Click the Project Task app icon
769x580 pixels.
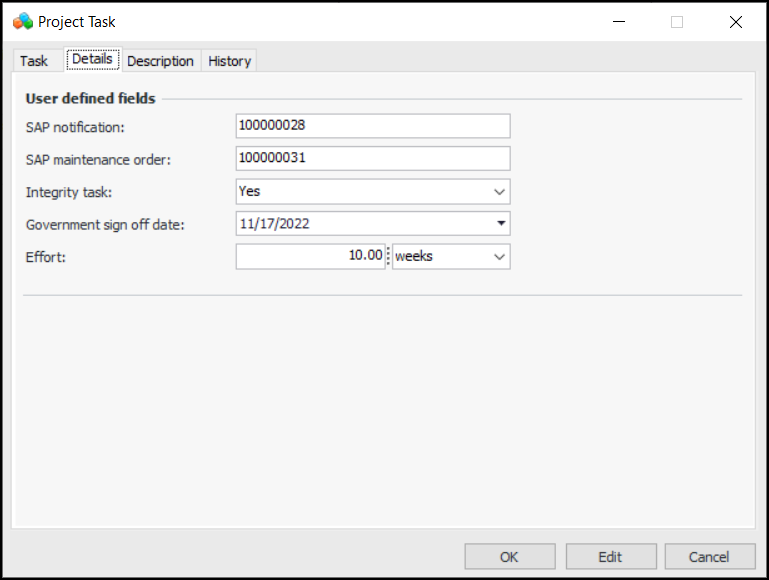23,22
